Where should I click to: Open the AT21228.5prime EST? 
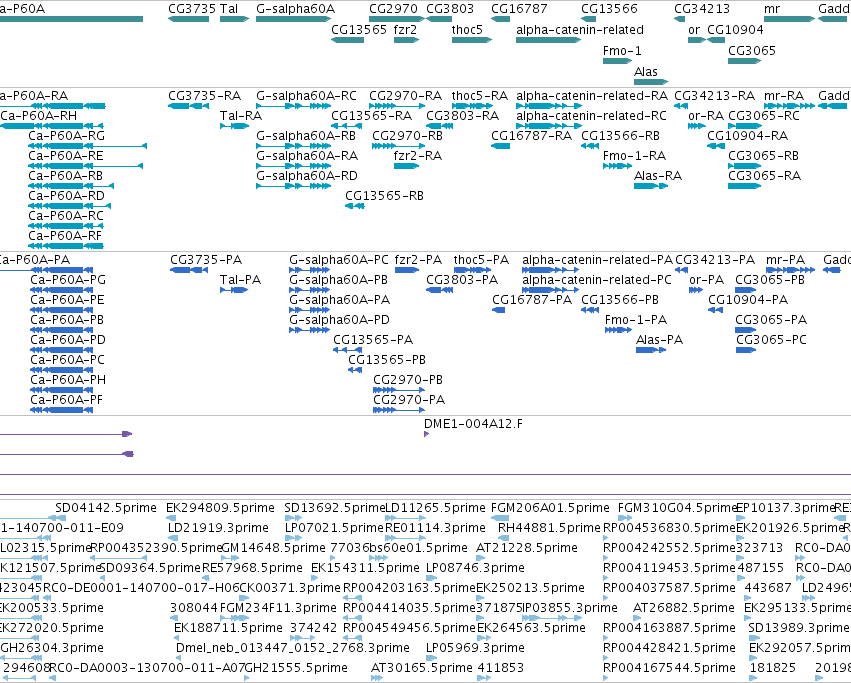coord(480,559)
